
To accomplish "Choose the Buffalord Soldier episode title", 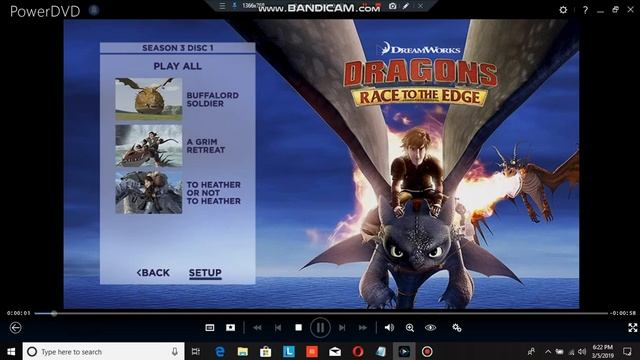I will click(x=213, y=99).
